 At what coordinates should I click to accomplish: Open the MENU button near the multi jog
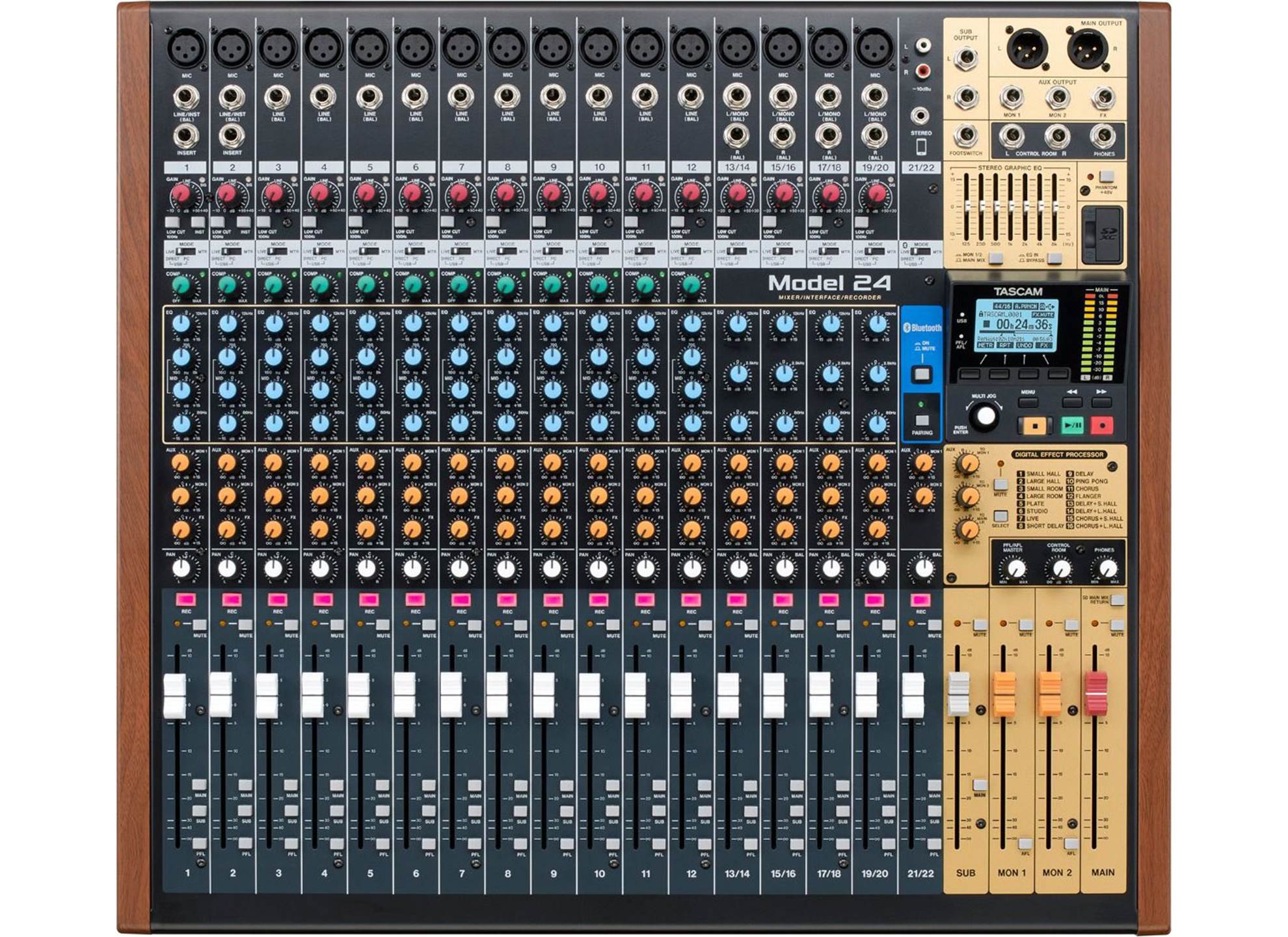pyautogui.click(x=1028, y=402)
